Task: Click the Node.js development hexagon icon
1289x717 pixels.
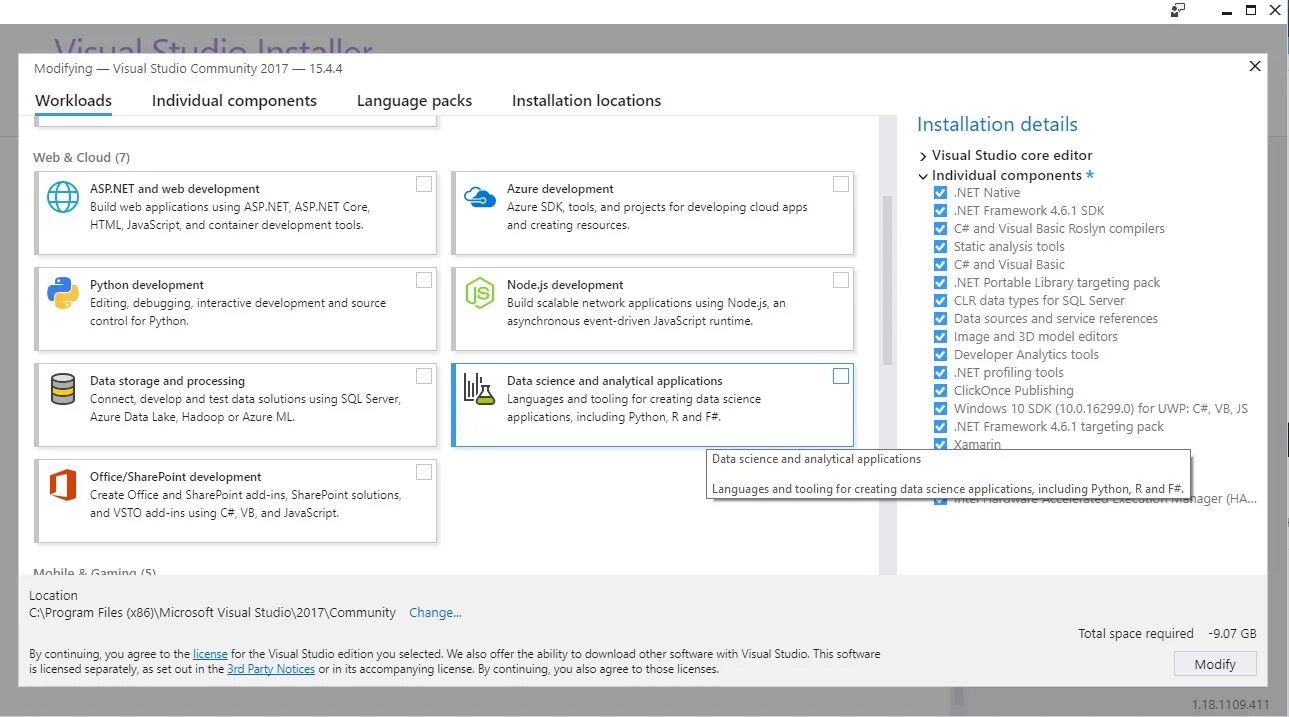Action: [x=480, y=293]
